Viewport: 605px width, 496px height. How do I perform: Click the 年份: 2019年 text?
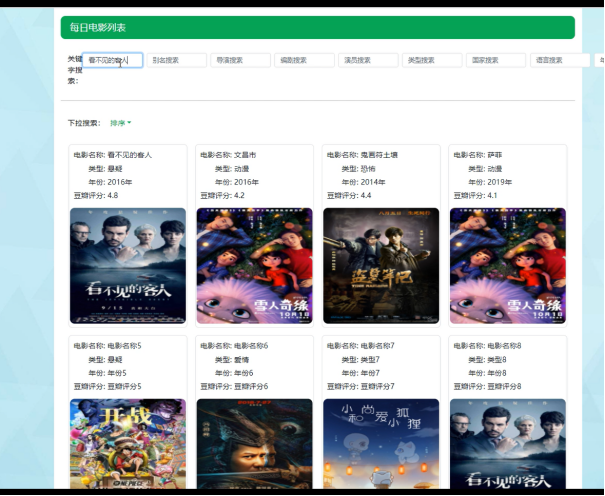tap(490, 182)
